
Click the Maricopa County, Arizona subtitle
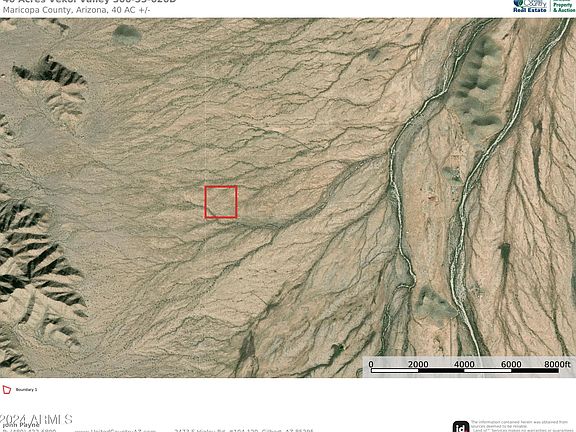point(76,10)
